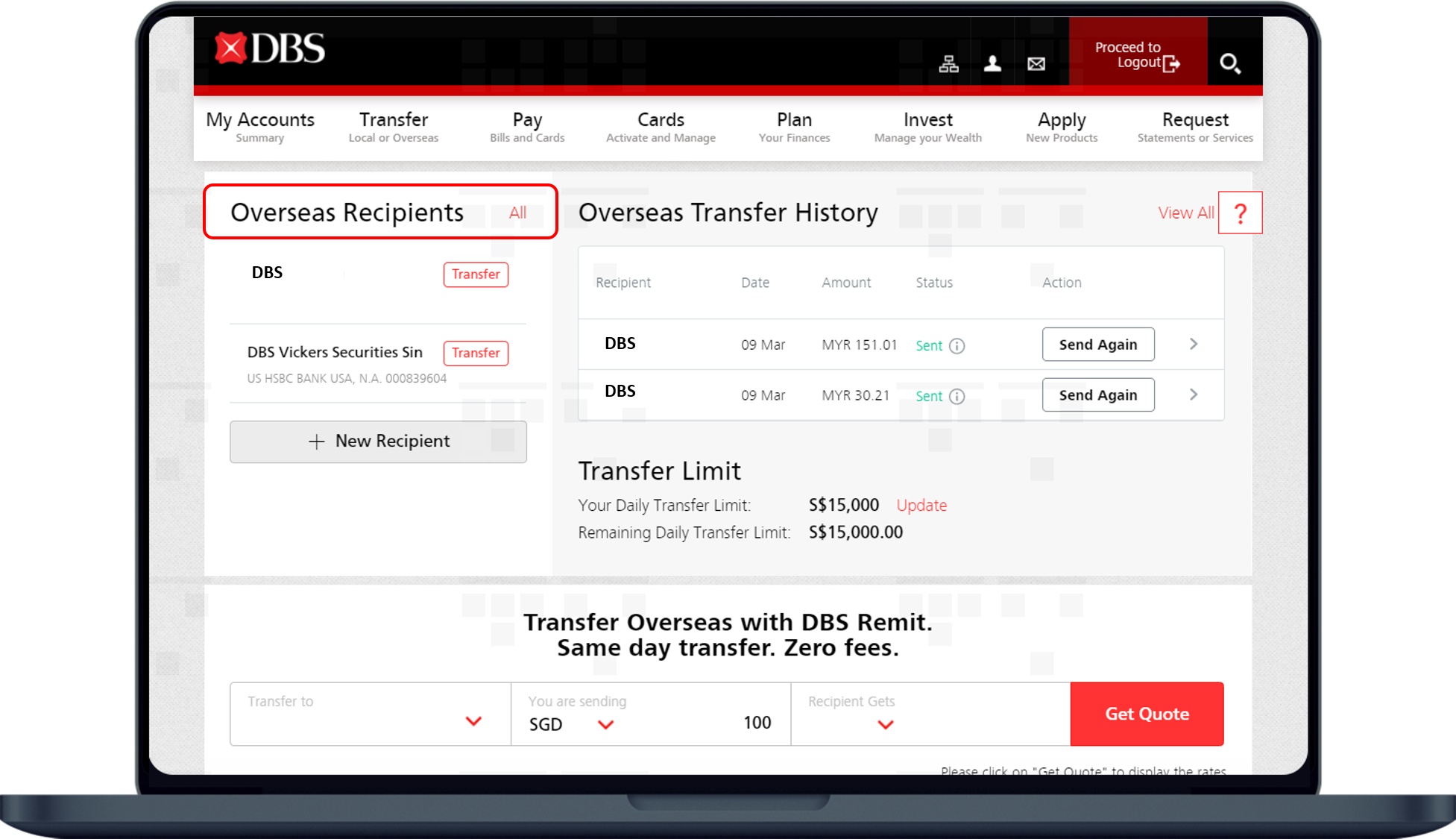1456x839 pixels.
Task: Click All link beside Overseas Recipients
Action: tap(517, 213)
